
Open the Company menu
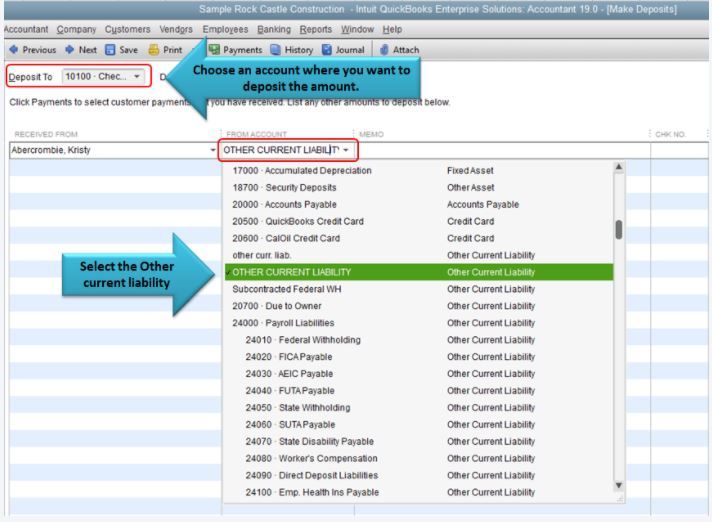(x=76, y=30)
